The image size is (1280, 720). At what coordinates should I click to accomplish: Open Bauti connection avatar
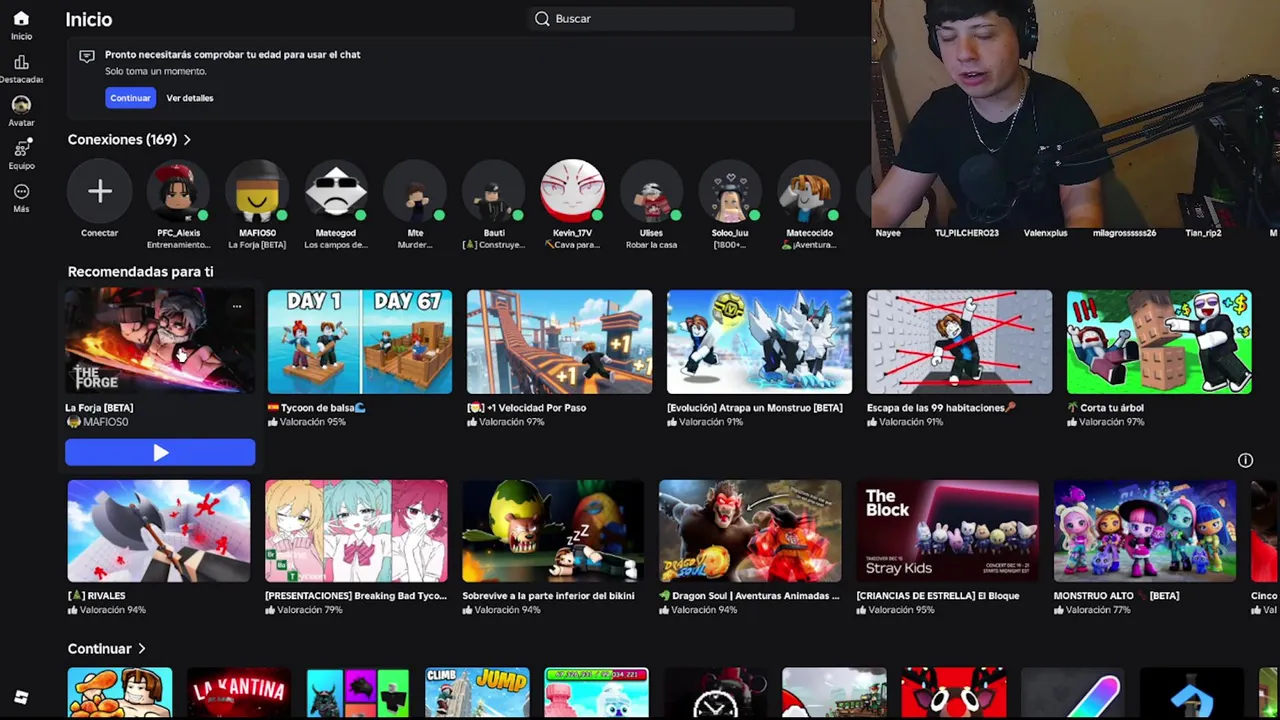click(494, 191)
